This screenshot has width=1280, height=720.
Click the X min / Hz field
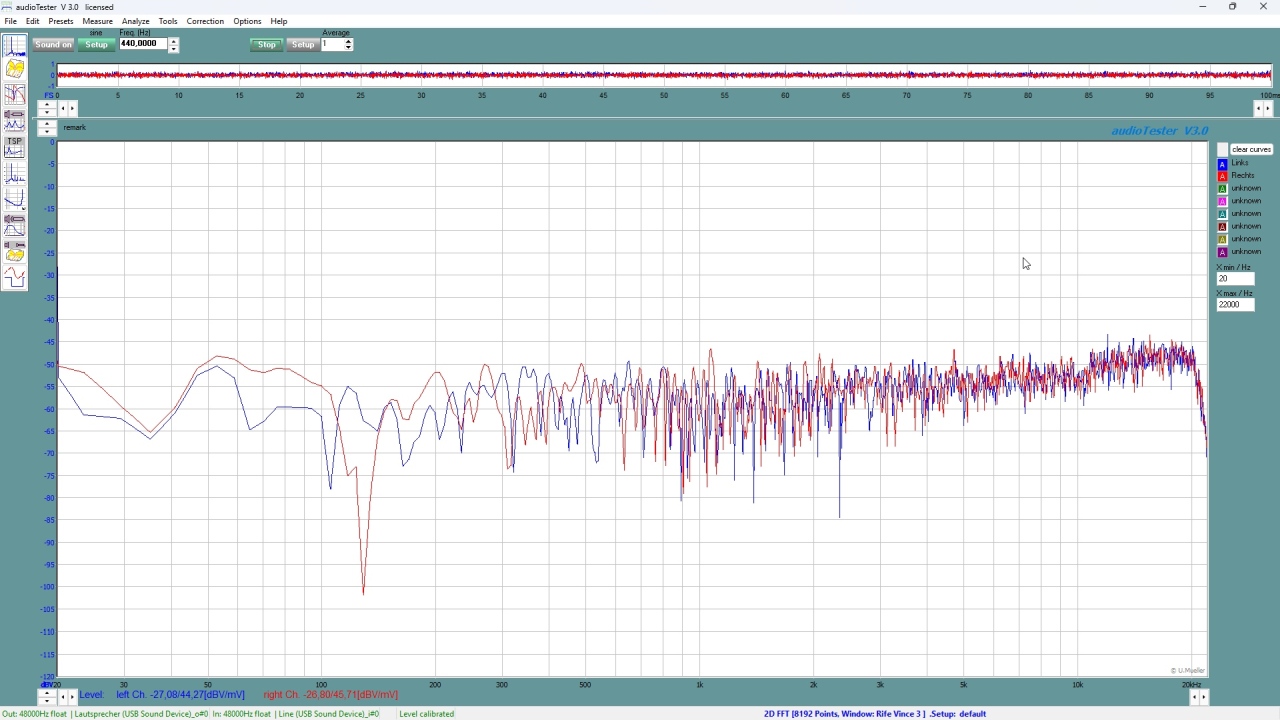pyautogui.click(x=1235, y=279)
